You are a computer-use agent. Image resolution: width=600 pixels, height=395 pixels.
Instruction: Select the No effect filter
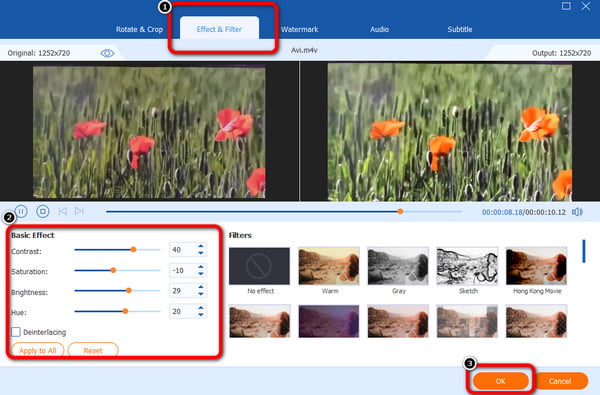[x=259, y=266]
